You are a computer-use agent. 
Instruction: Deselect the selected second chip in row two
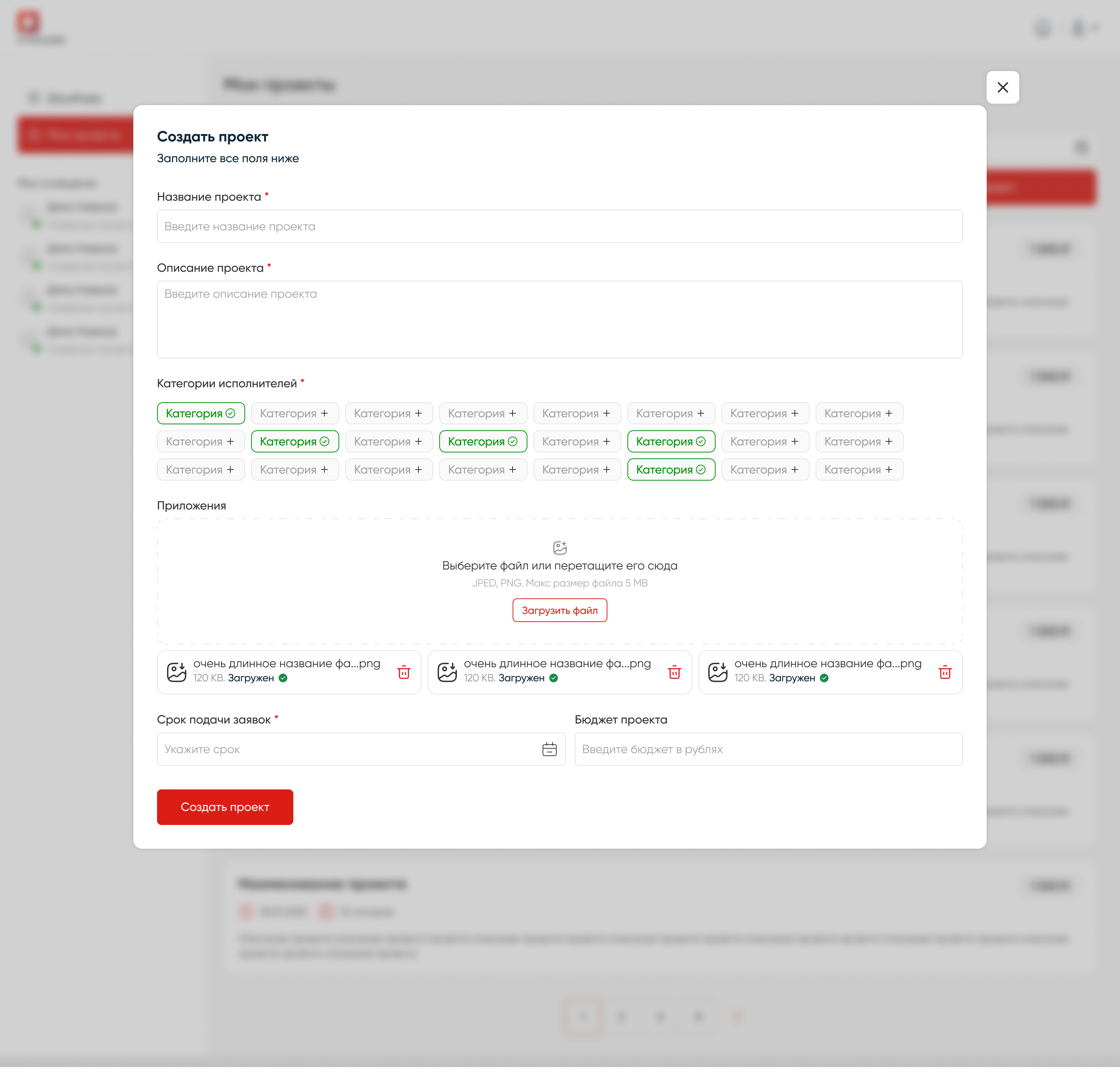click(295, 441)
